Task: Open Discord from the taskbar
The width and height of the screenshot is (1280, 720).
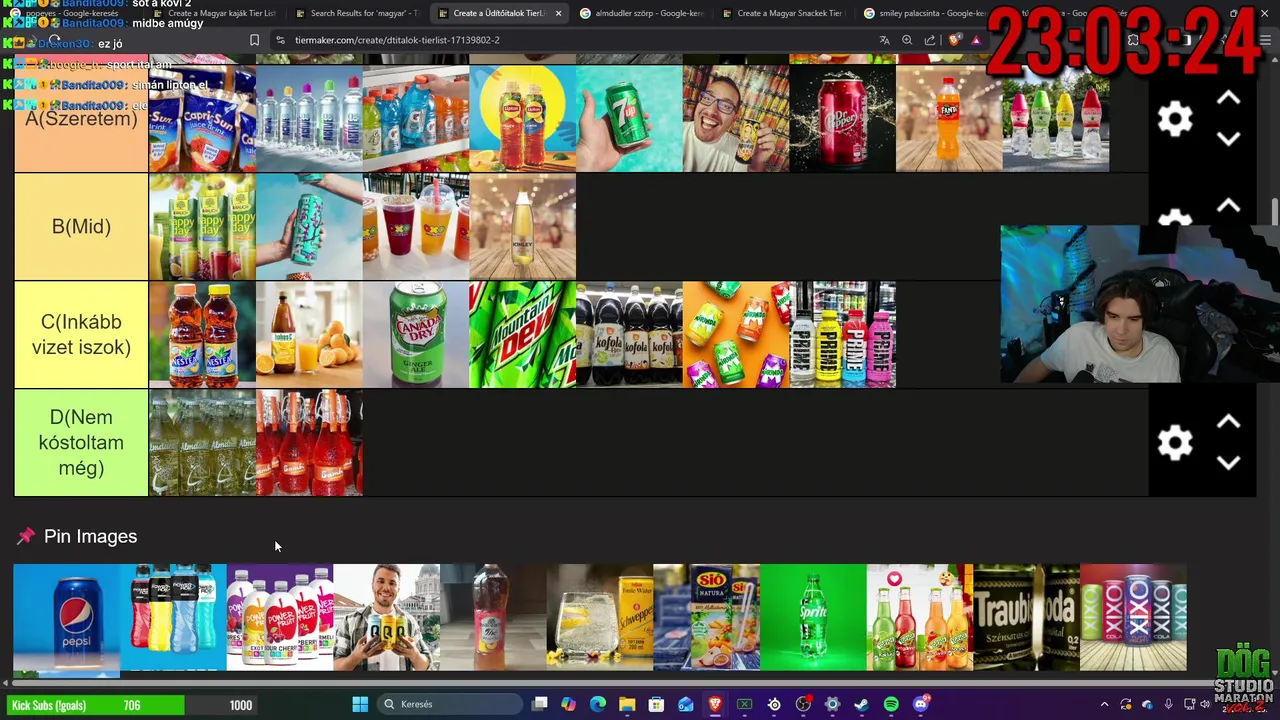Action: pos(921,704)
